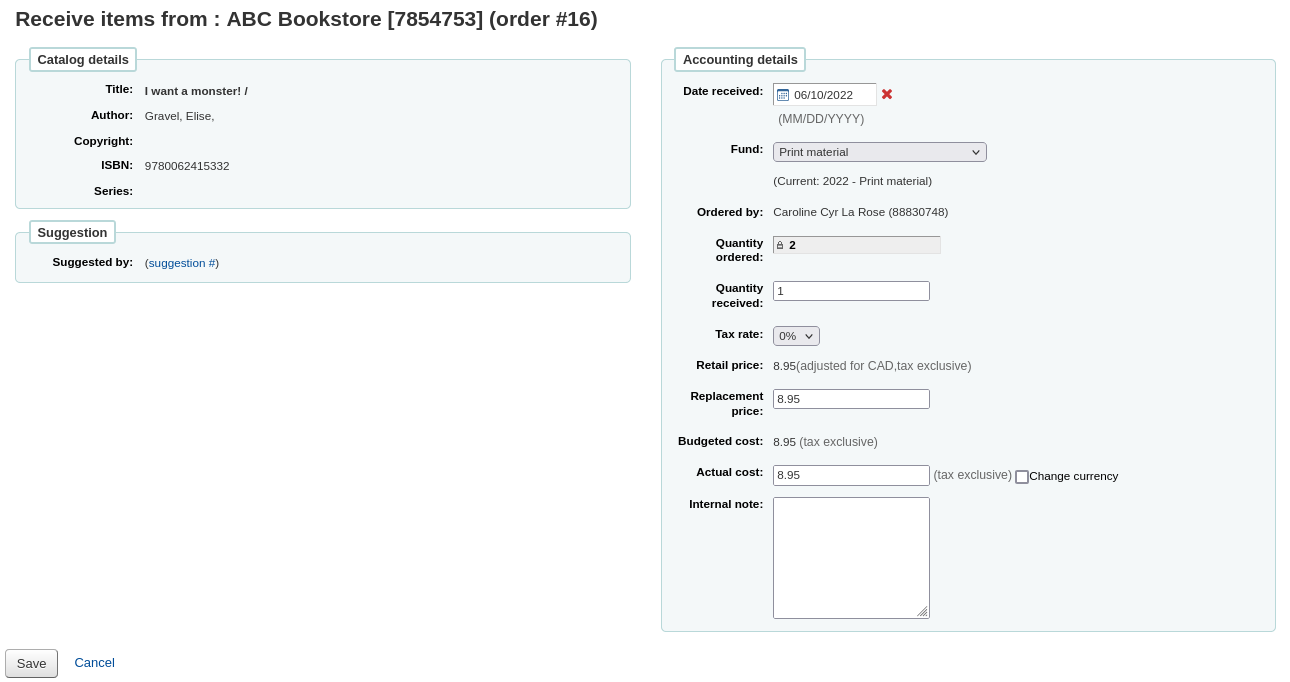Enable the Change currency checkbox
Image resolution: width=1290 pixels, height=682 pixels.
point(1021,476)
